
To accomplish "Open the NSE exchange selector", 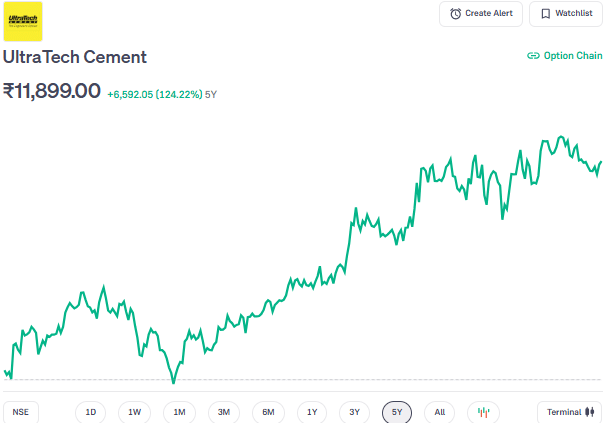I will click(x=19, y=412).
